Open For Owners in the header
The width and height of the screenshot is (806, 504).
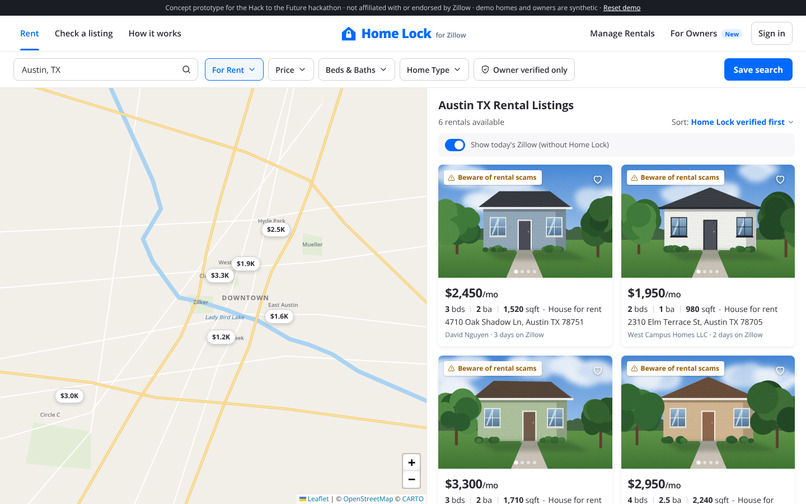(x=693, y=33)
